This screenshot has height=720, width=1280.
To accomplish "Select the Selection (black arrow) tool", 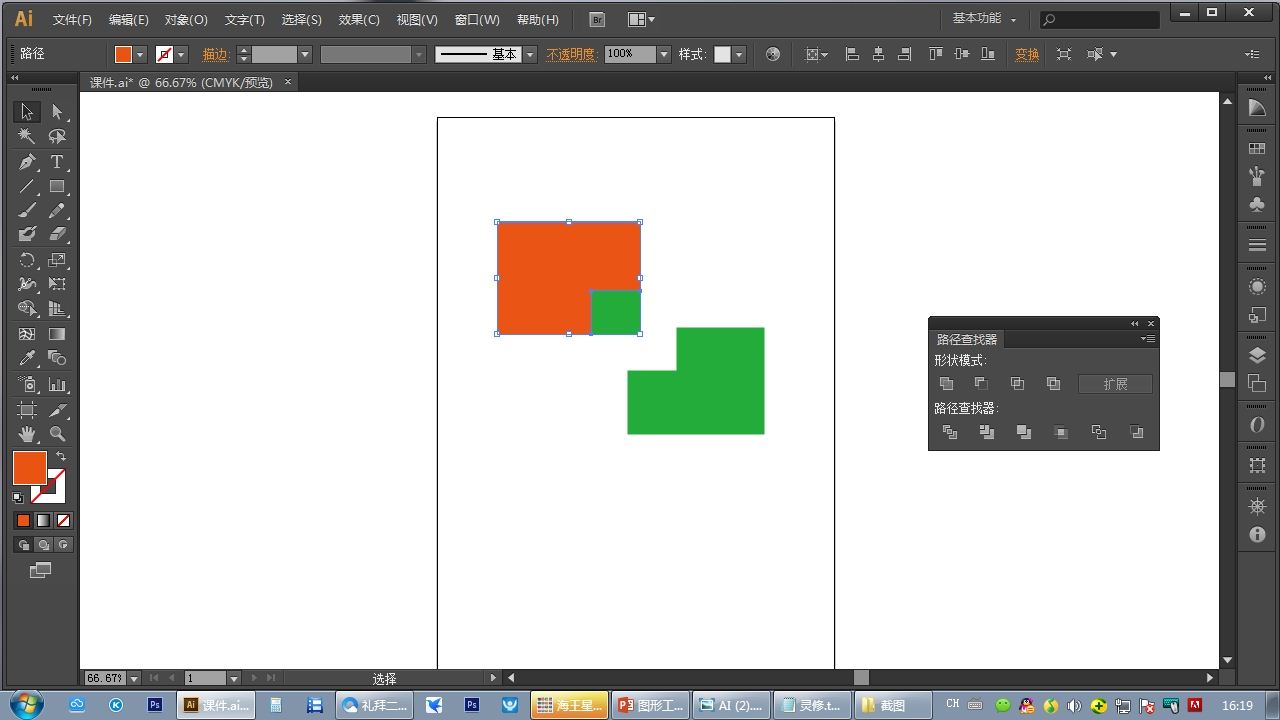I will (x=27, y=112).
